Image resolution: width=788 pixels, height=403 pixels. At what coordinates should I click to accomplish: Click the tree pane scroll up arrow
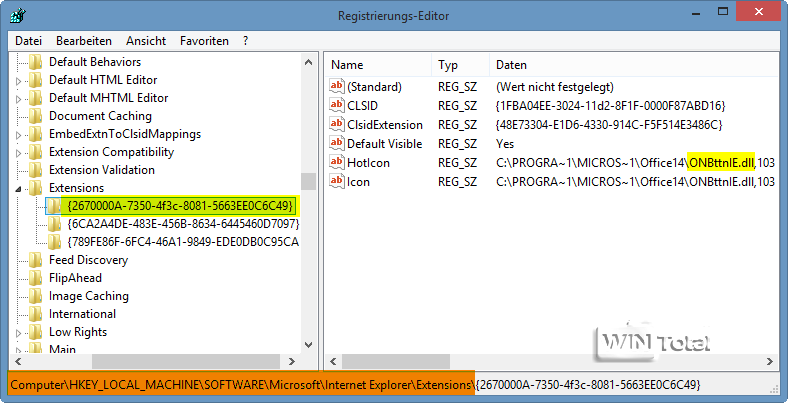click(309, 62)
